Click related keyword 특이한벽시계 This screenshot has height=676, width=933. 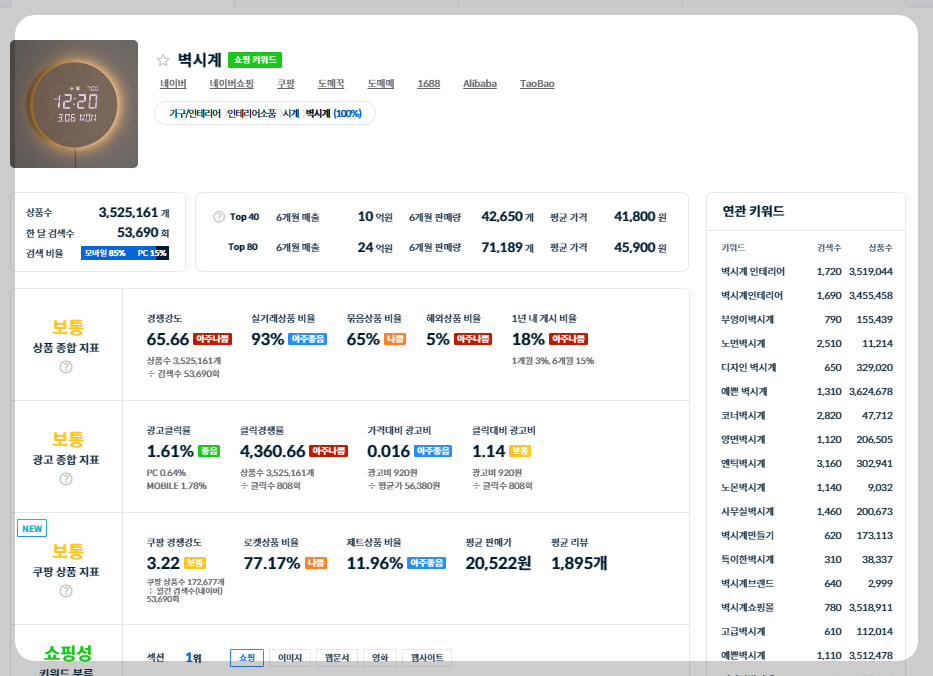coord(747,559)
